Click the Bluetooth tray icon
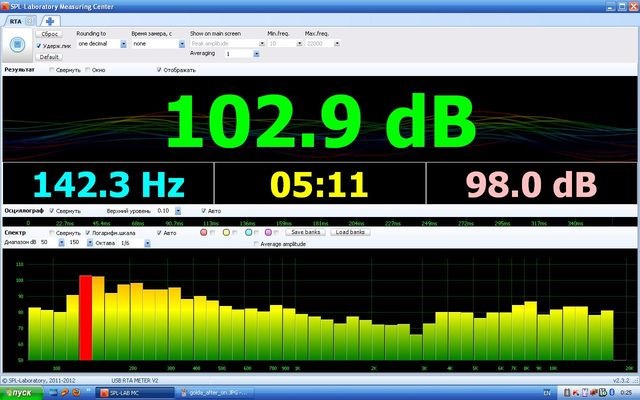This screenshot has width=640, height=400. click(612, 393)
